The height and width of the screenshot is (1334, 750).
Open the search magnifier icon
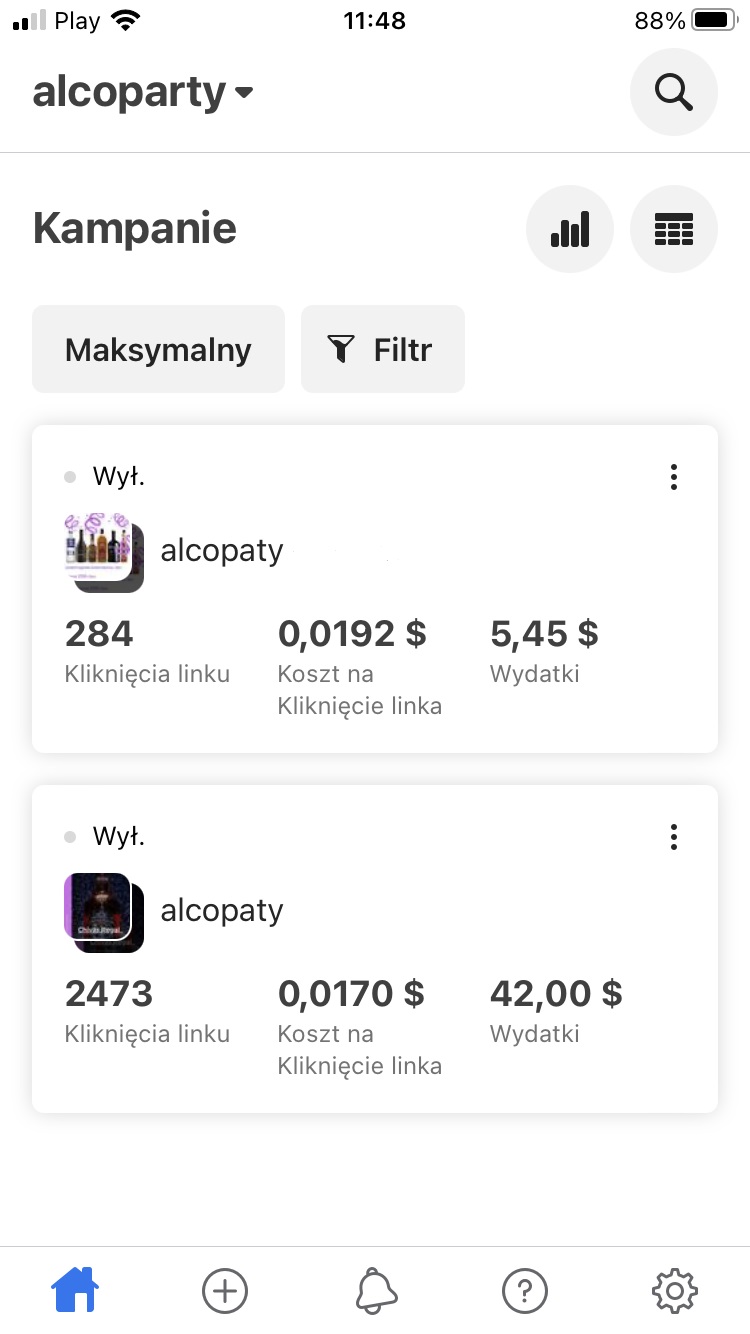click(673, 92)
